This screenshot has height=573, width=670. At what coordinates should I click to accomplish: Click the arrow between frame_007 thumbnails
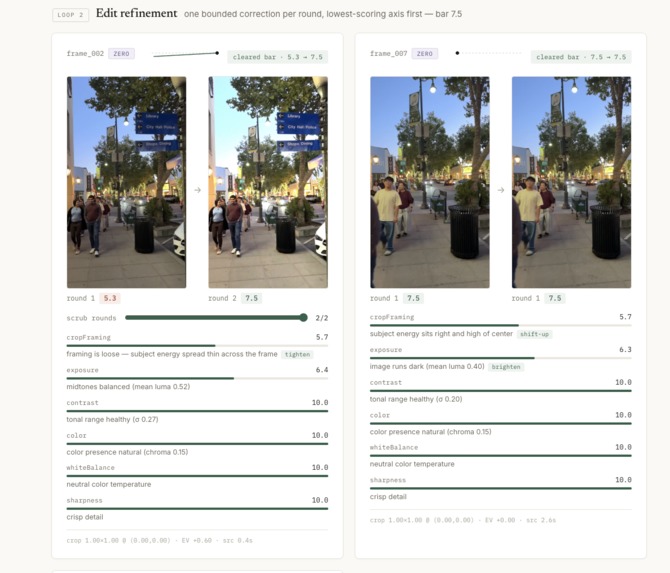tap(501, 190)
